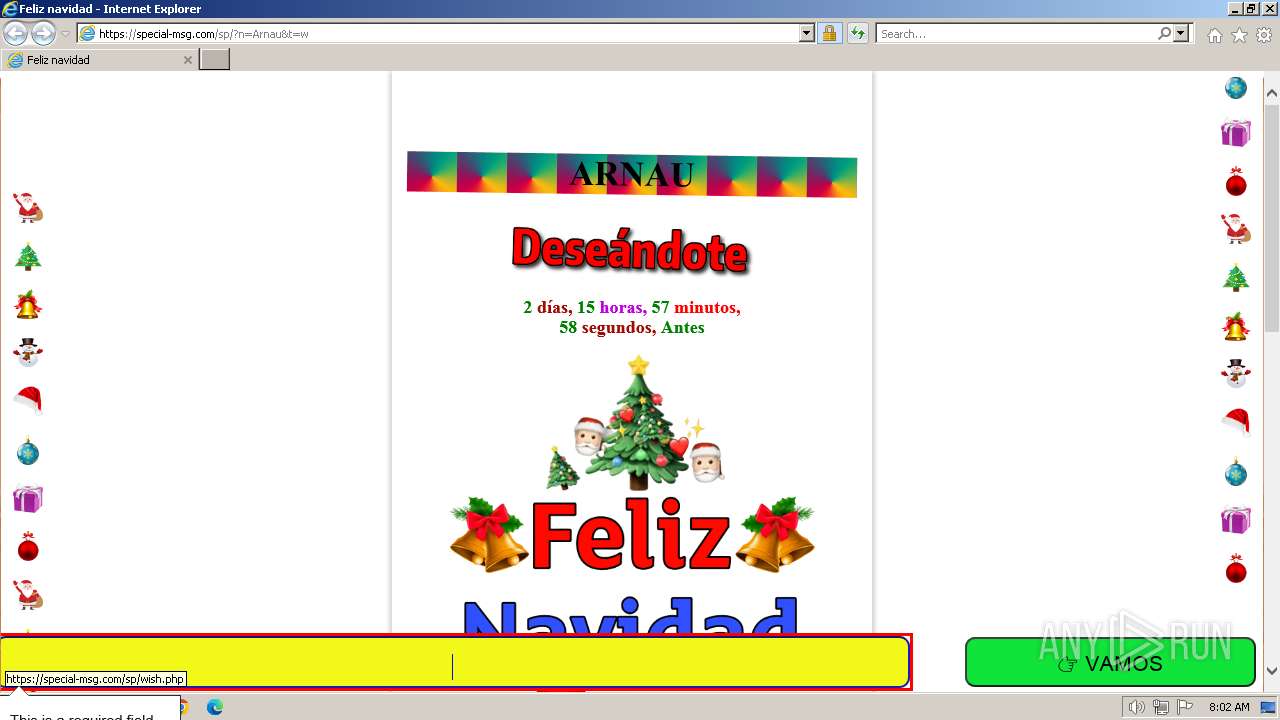1280x720 pixels.
Task: Click the red Deseándote heading
Action: [630, 250]
